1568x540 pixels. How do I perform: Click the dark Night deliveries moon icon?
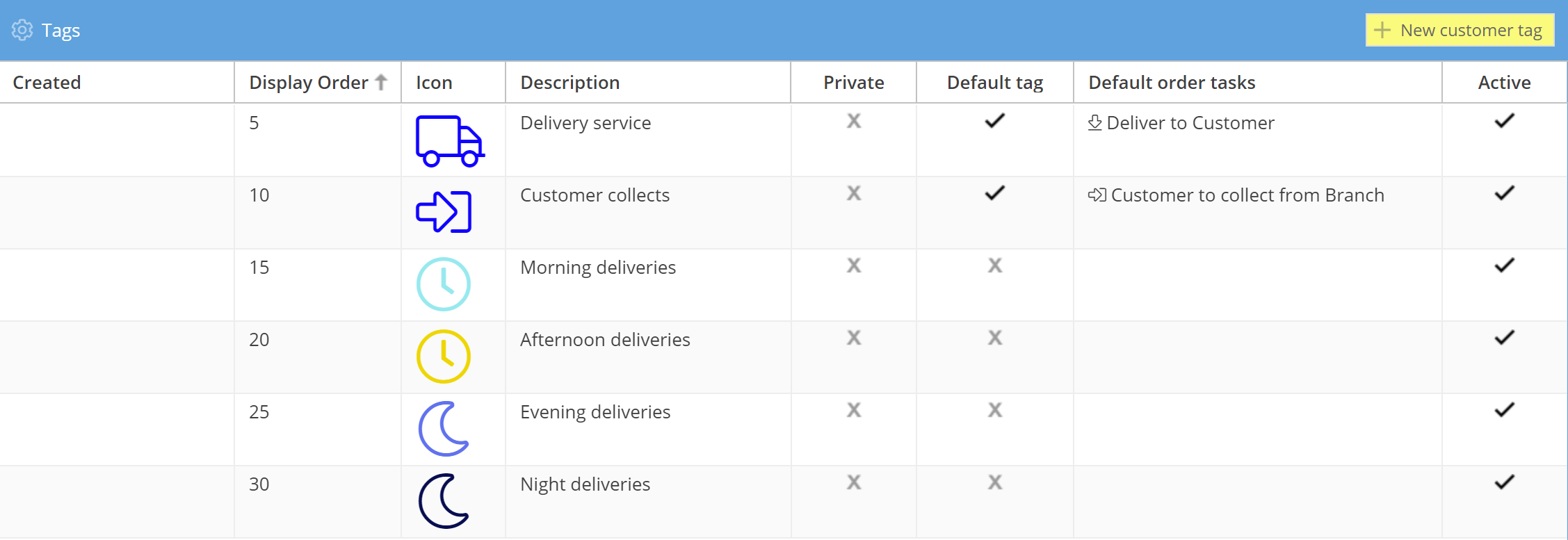(444, 501)
